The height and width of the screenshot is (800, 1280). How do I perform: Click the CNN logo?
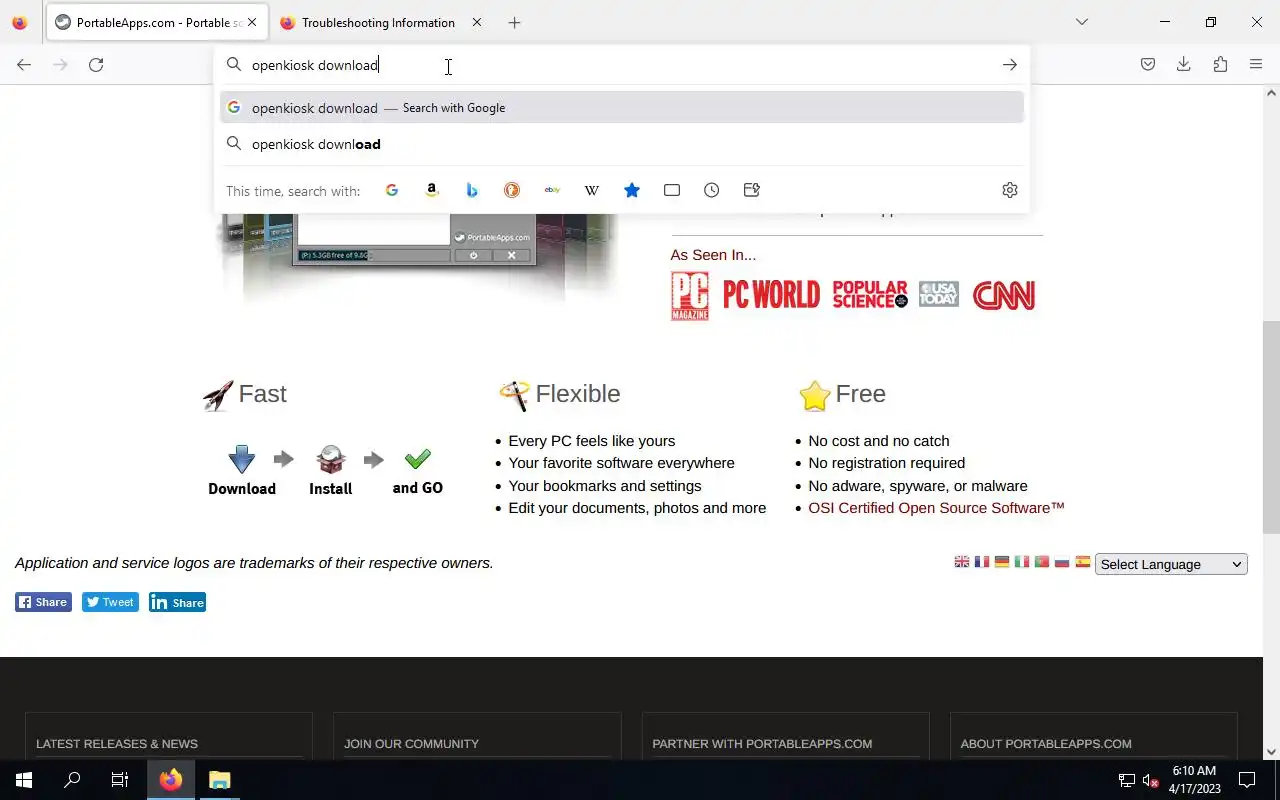(x=1003, y=295)
